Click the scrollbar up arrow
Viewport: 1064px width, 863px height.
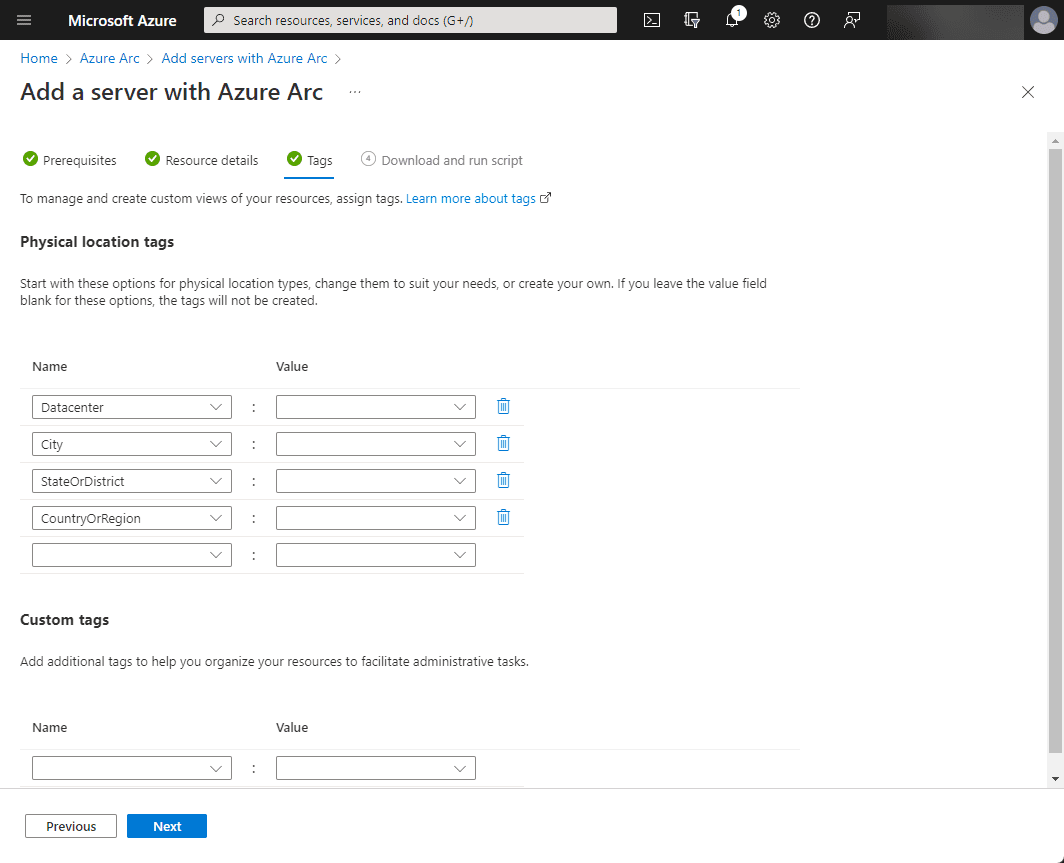[x=1055, y=141]
